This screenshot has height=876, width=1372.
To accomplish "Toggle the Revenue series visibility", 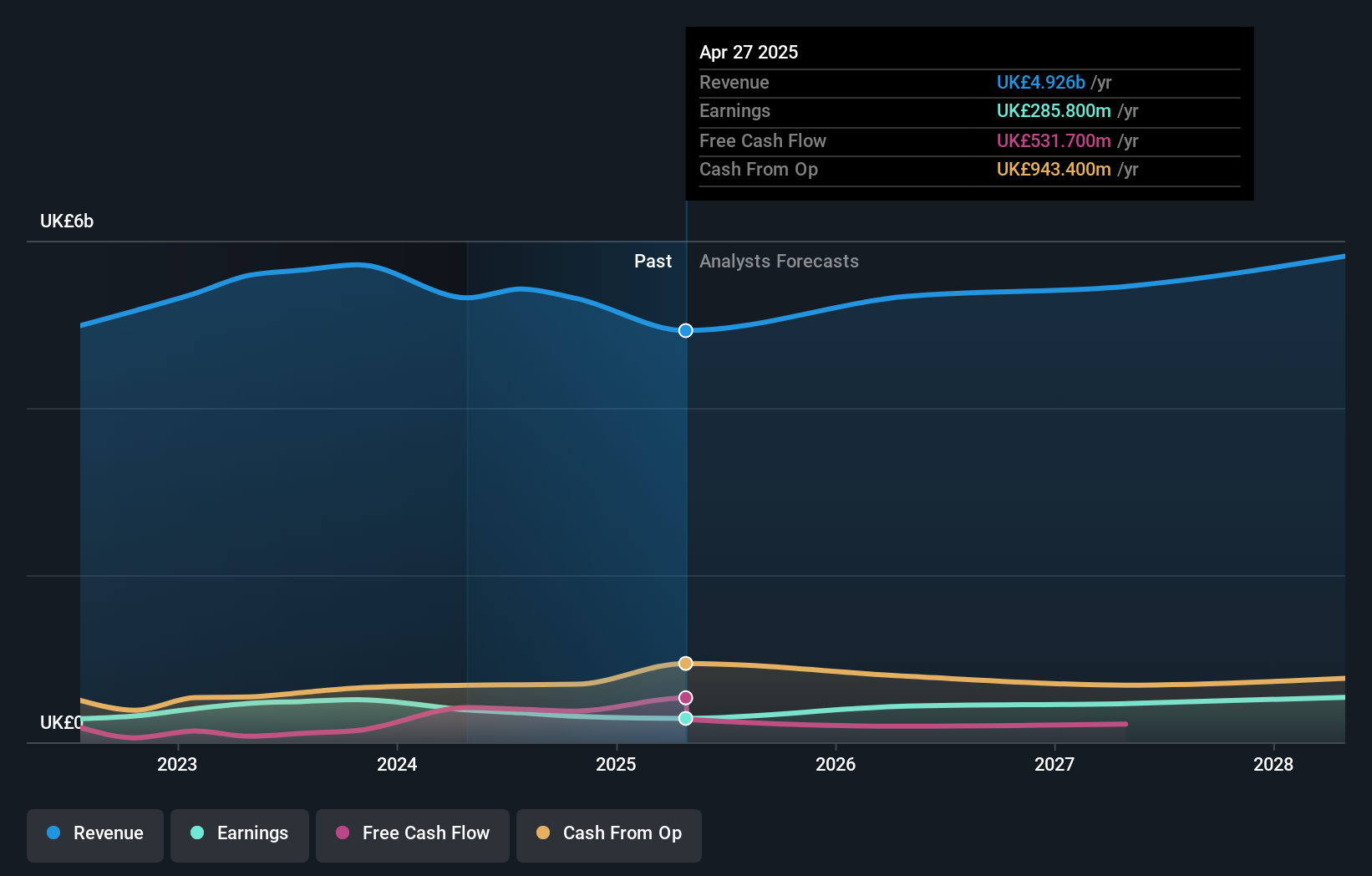I will [x=94, y=833].
